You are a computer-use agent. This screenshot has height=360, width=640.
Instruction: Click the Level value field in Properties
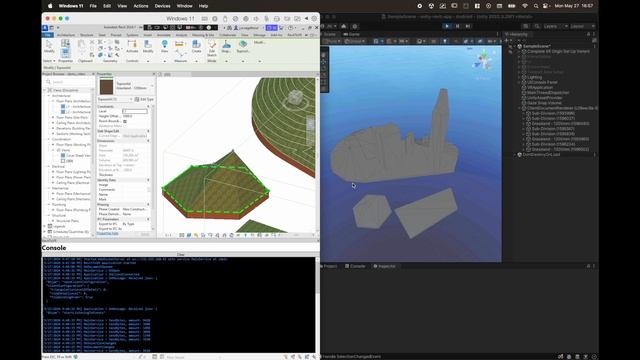pos(135,111)
